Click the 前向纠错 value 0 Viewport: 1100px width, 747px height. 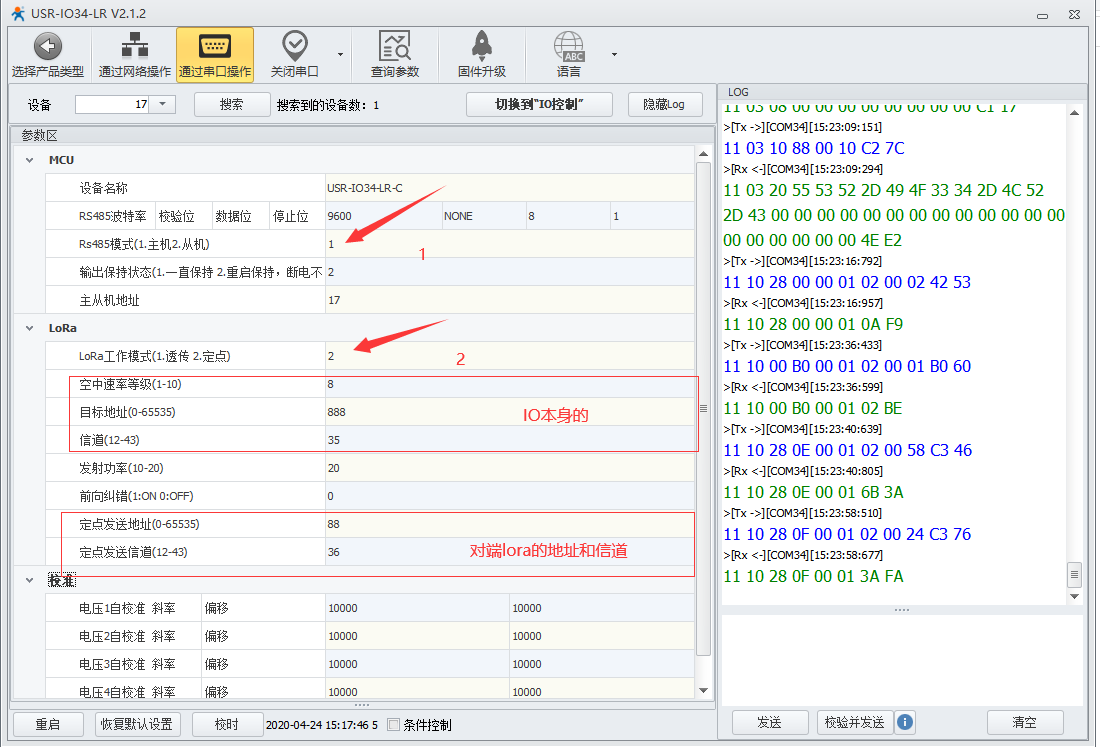(509, 497)
